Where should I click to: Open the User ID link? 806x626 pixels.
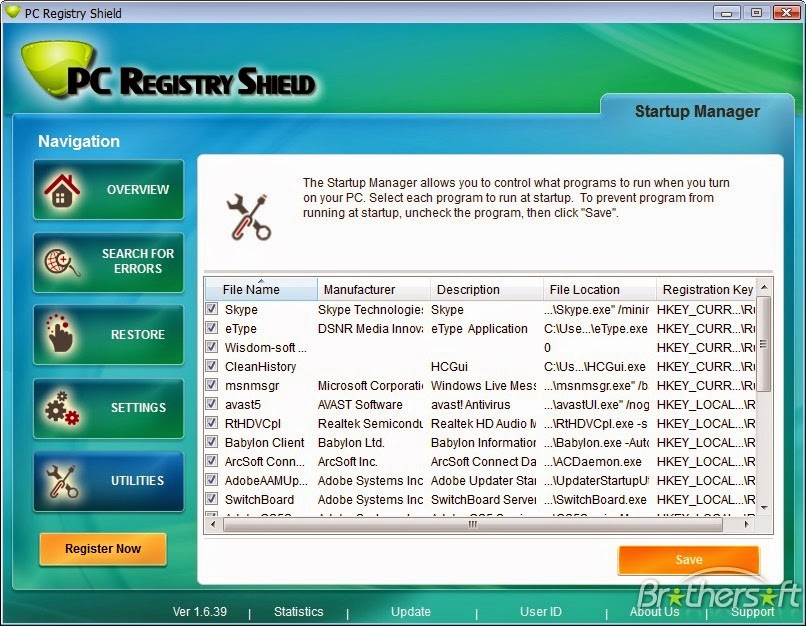(540, 612)
